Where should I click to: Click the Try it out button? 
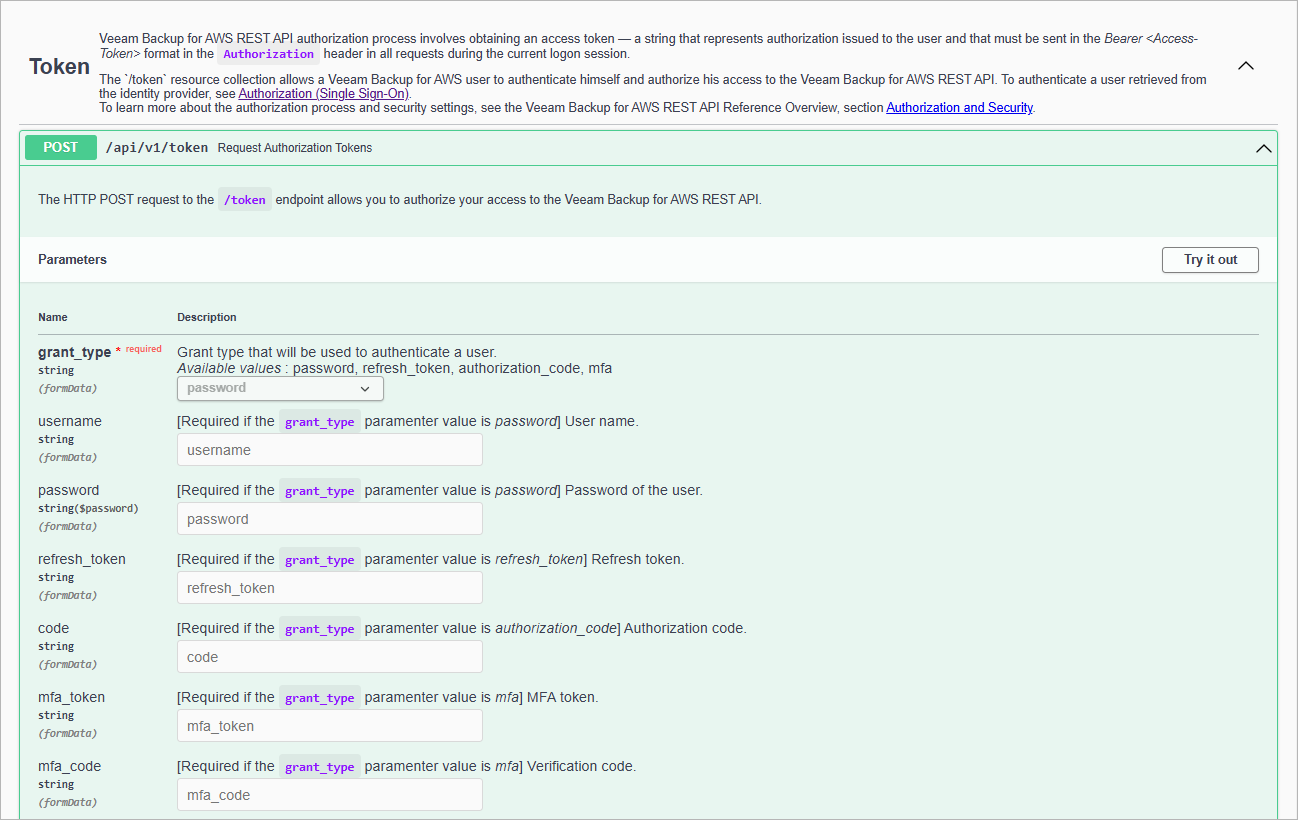[1210, 259]
